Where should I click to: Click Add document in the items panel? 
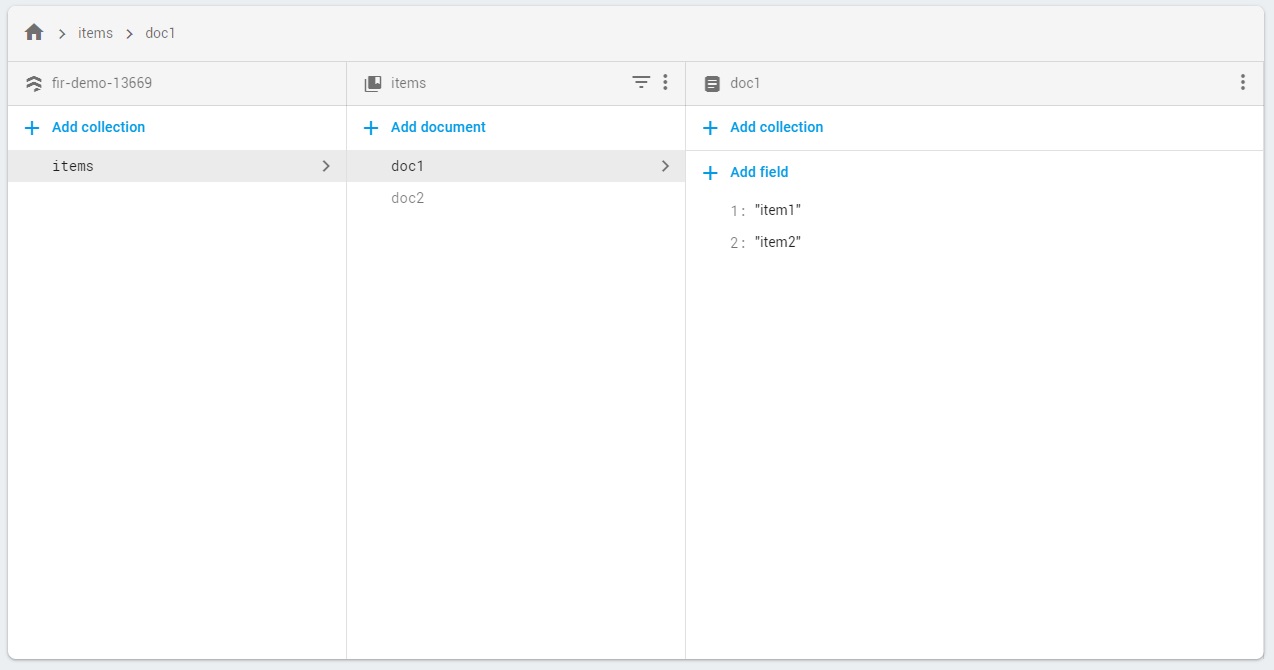click(439, 127)
